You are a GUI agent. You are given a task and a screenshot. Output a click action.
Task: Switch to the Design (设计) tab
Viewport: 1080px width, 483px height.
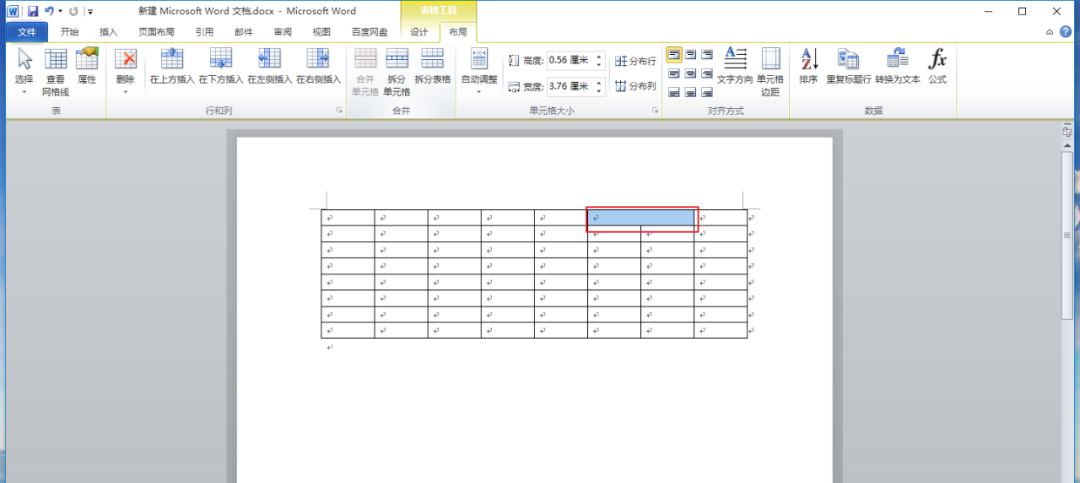pyautogui.click(x=419, y=32)
